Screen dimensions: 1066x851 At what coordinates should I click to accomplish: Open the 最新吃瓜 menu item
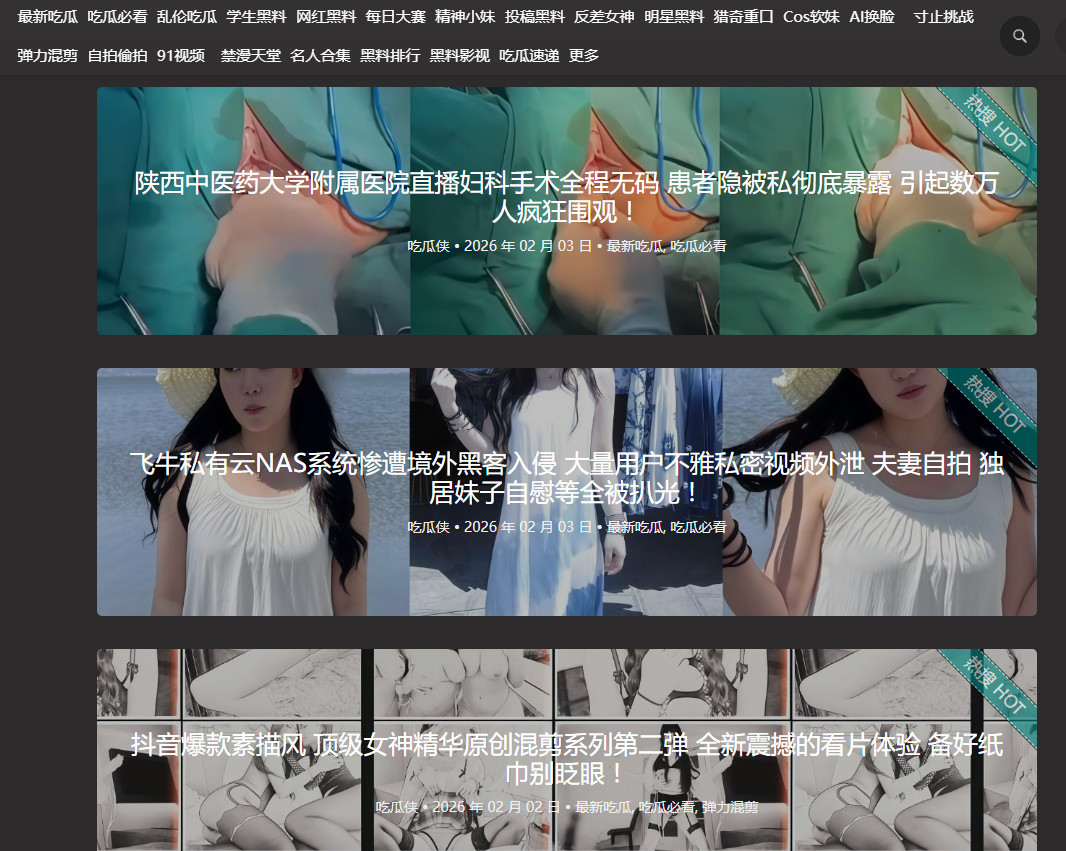tap(47, 17)
